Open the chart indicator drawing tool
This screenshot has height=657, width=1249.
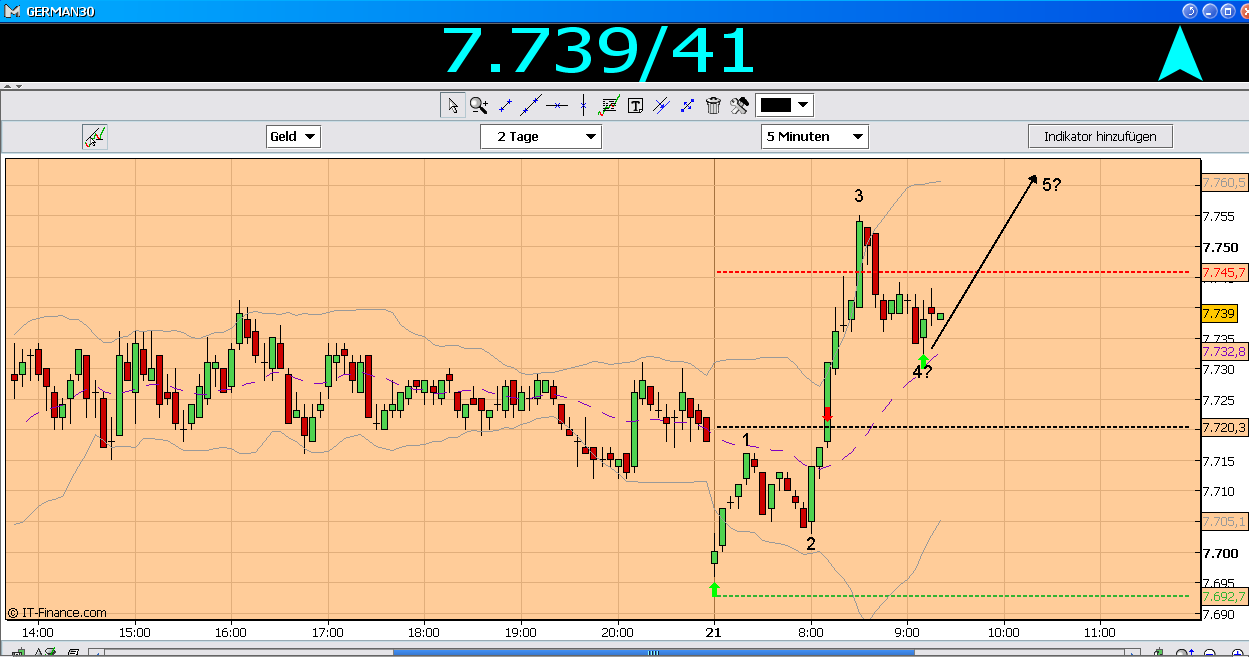click(x=609, y=105)
